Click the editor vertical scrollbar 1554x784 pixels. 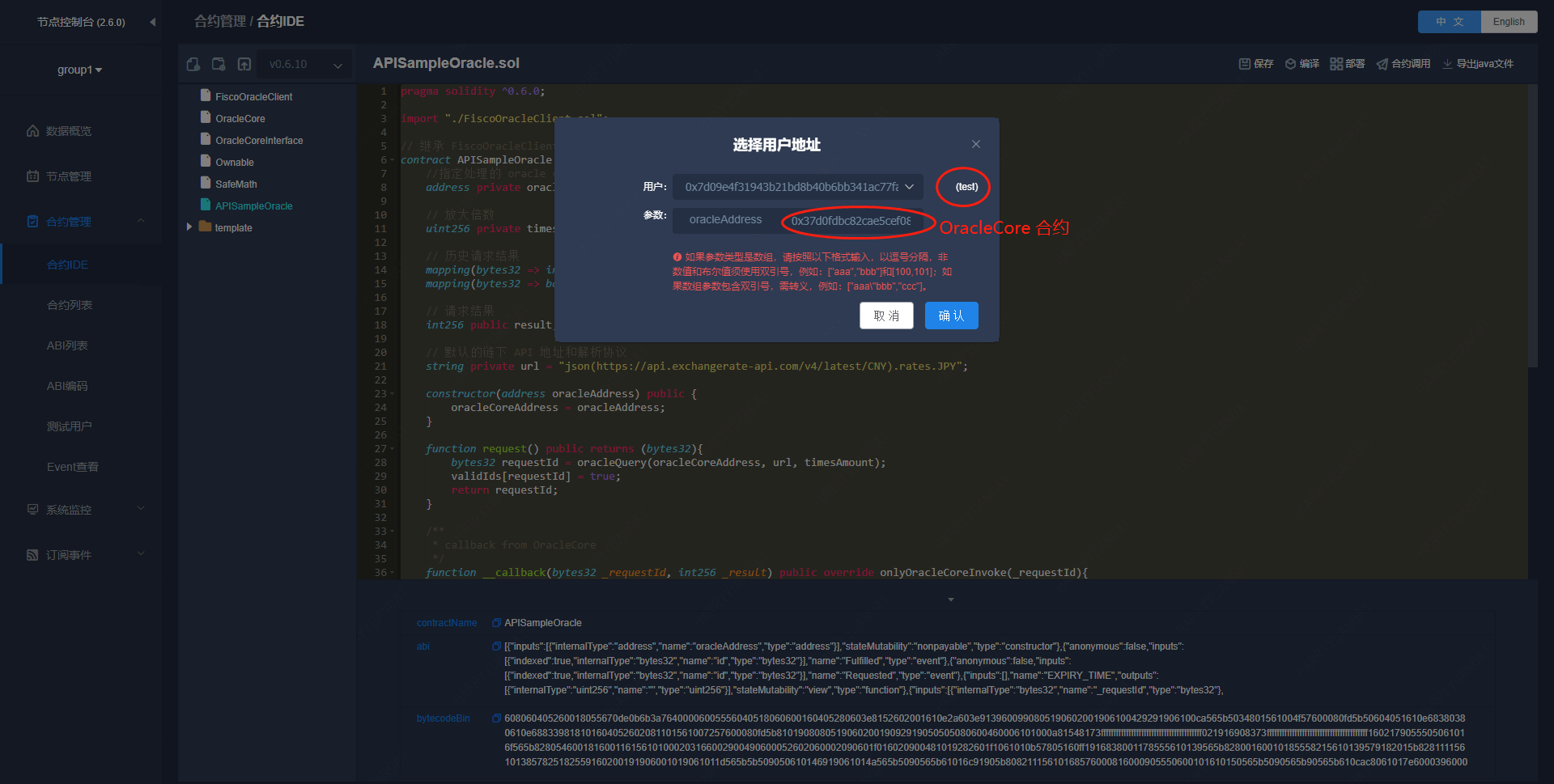(1532, 227)
